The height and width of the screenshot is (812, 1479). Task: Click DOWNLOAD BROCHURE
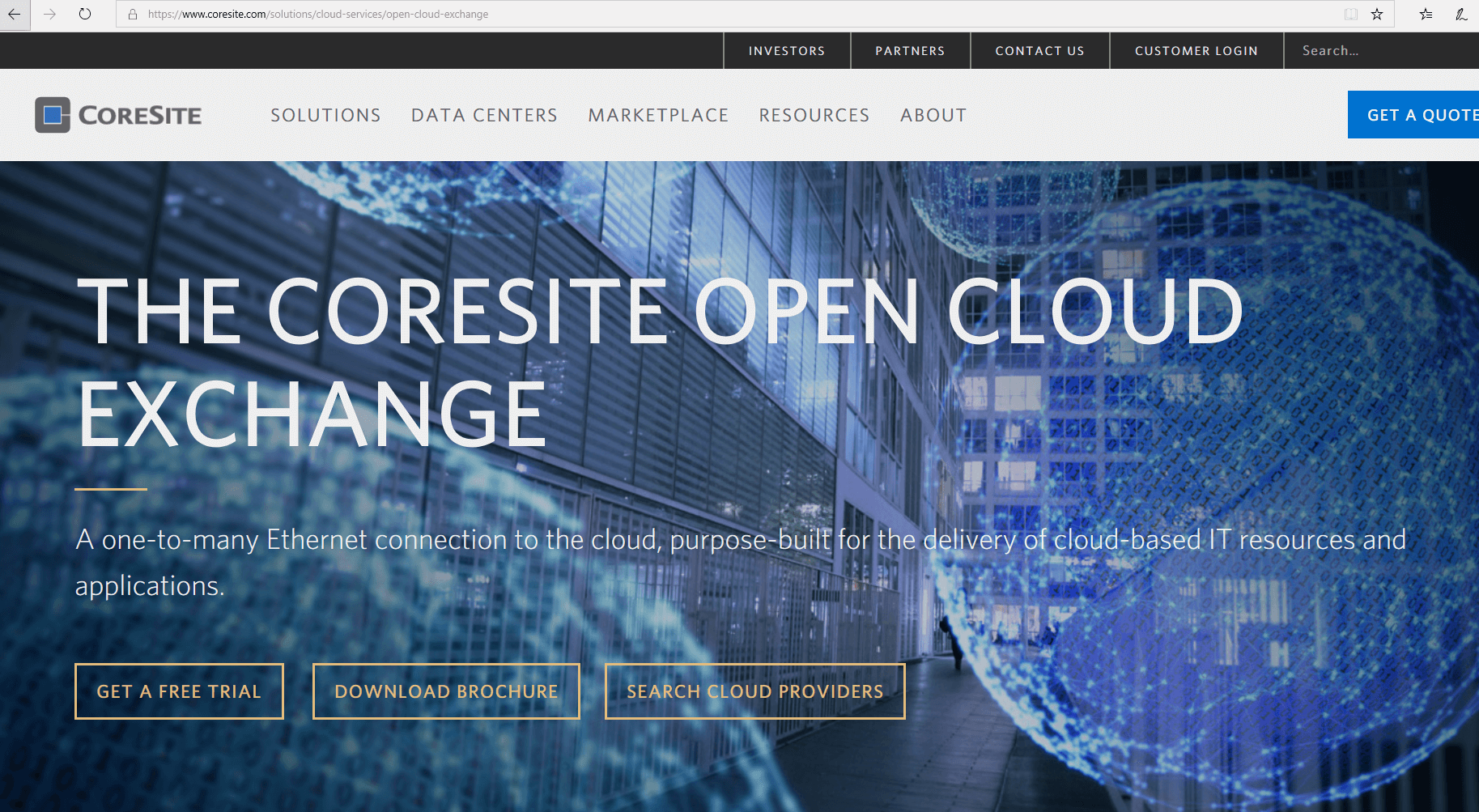(446, 691)
